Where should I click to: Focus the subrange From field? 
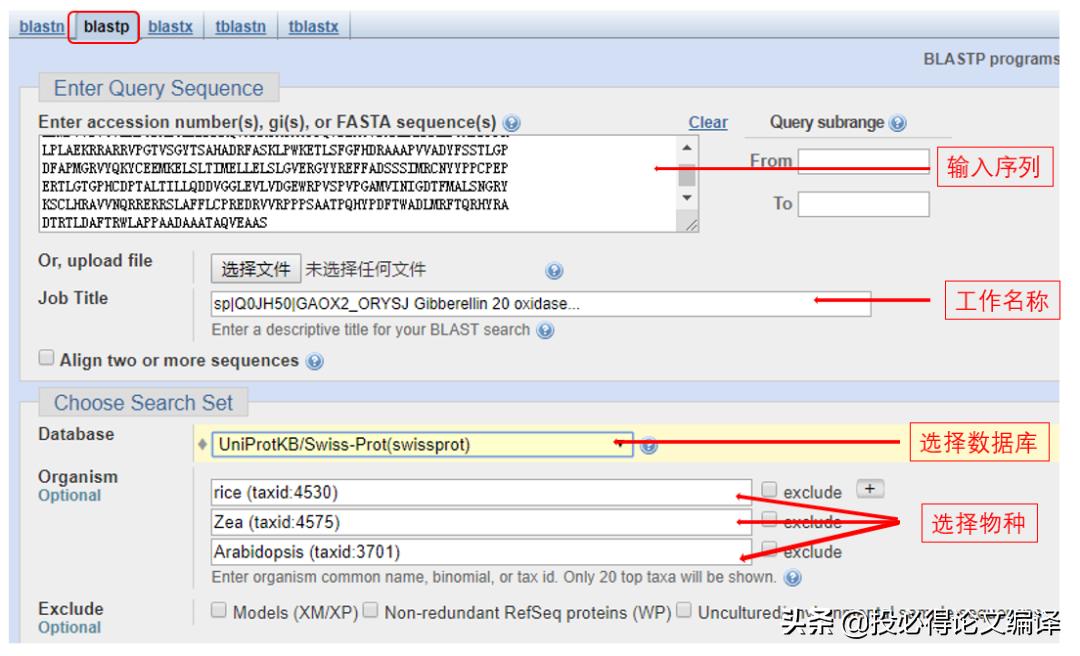coord(863,161)
